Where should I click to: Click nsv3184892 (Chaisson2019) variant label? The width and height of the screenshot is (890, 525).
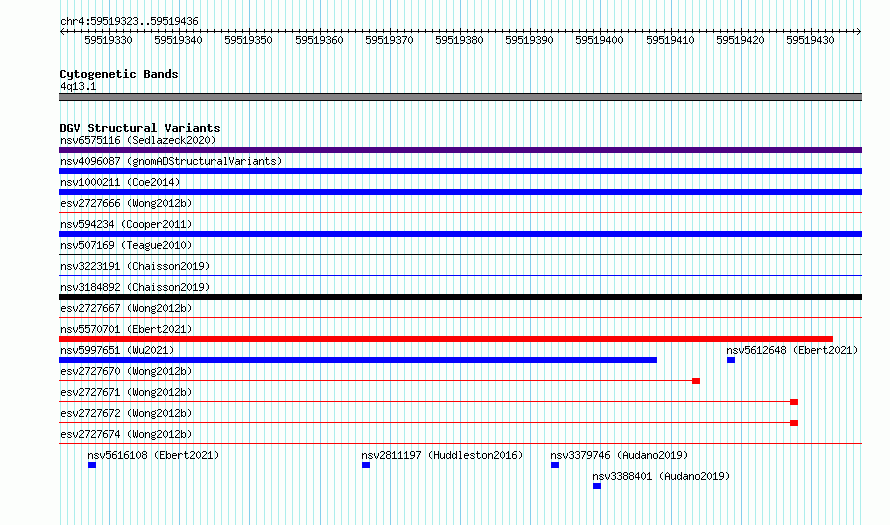(x=135, y=287)
